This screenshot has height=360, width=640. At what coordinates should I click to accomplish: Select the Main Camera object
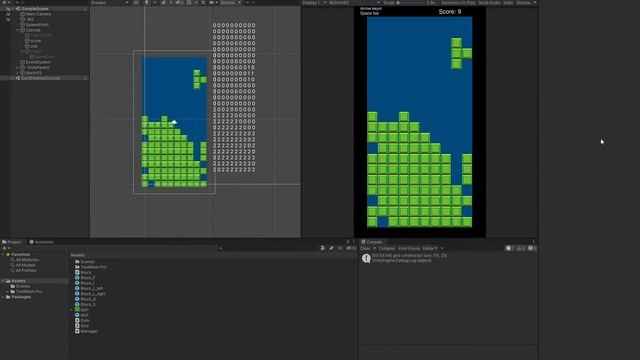click(x=38, y=14)
